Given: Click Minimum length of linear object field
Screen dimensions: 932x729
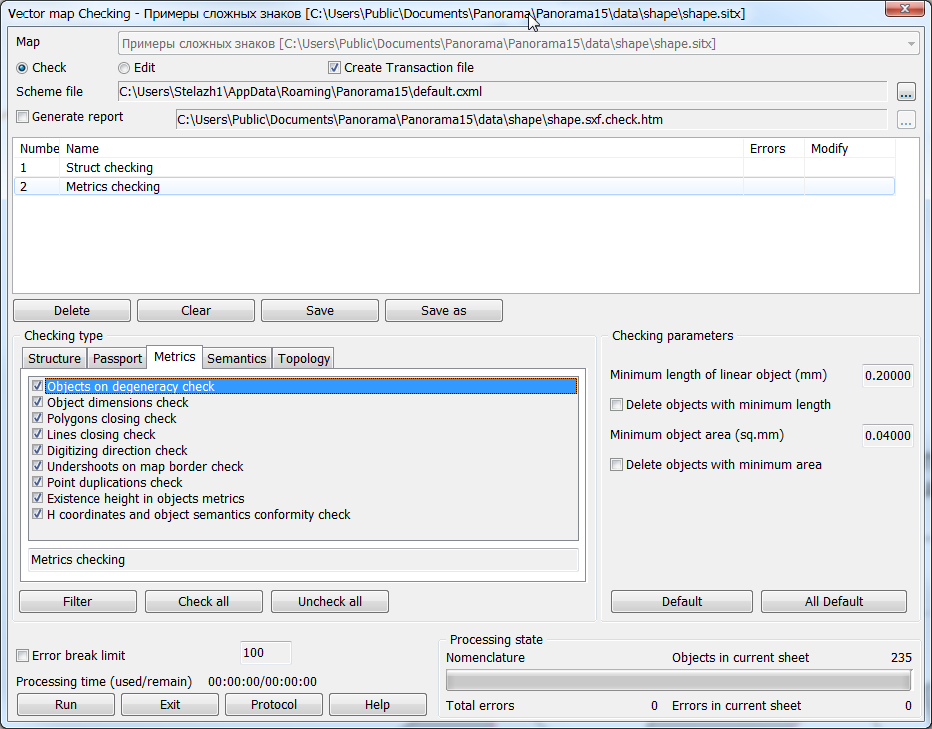Looking at the screenshot, I should [x=886, y=376].
